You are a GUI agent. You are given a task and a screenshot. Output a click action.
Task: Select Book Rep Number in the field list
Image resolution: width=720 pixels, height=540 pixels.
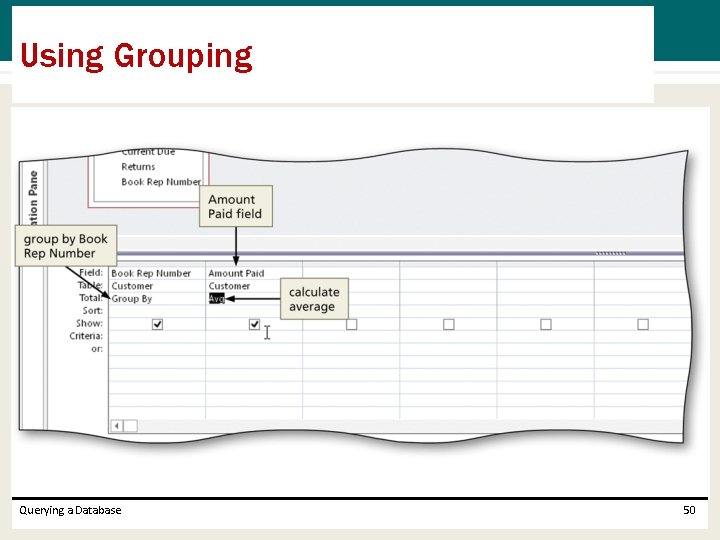[161, 182]
